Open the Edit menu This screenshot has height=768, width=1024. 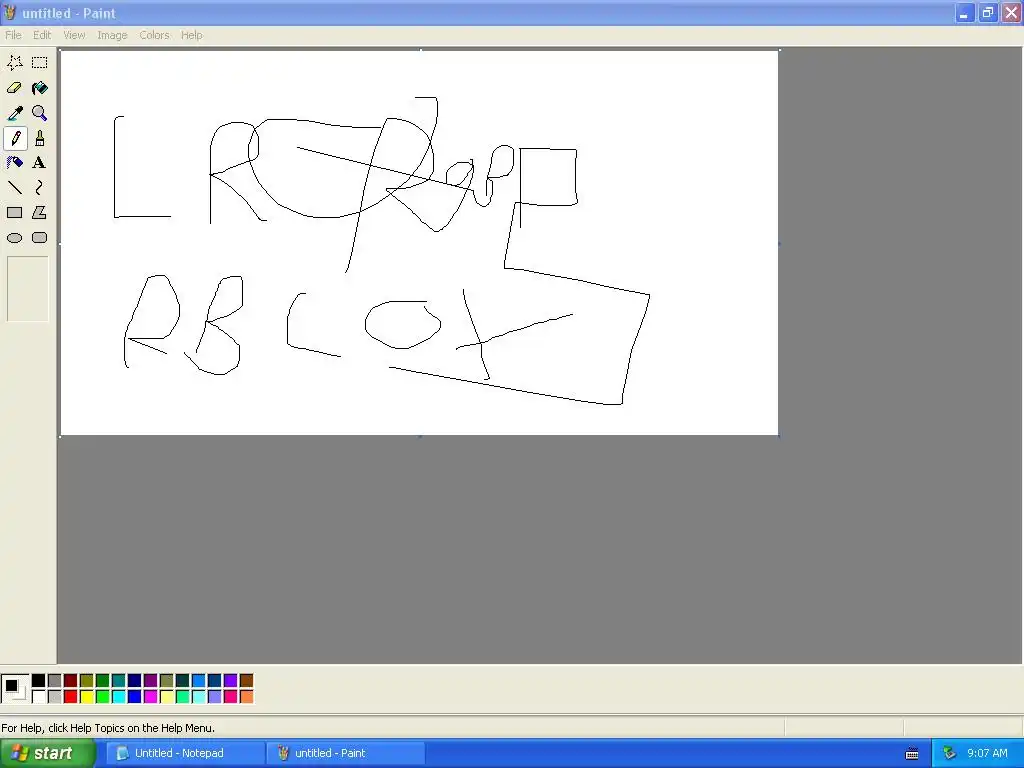point(42,35)
